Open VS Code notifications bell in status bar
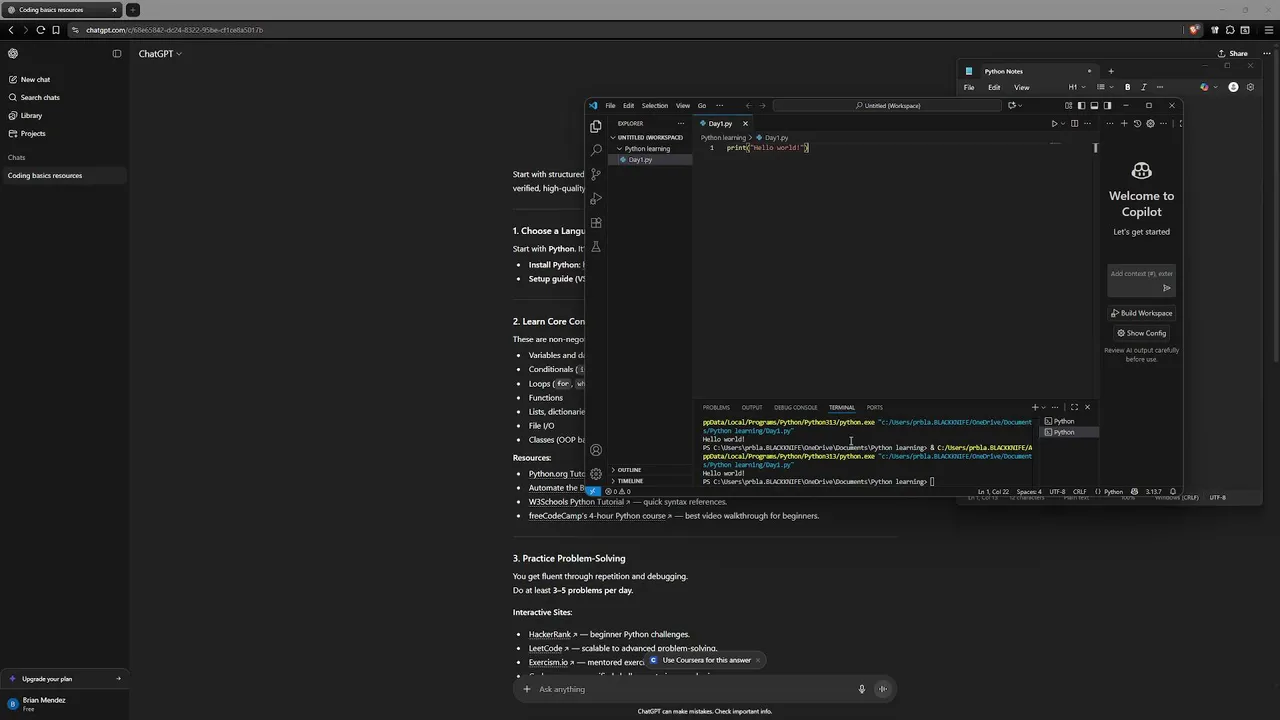The height and width of the screenshot is (720, 1280). [x=1172, y=492]
